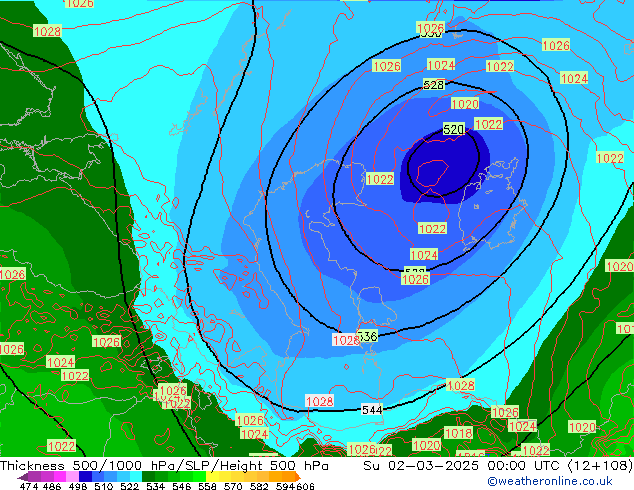Click the legend value 486
This screenshot has height=490, width=634.
click(x=53, y=486)
